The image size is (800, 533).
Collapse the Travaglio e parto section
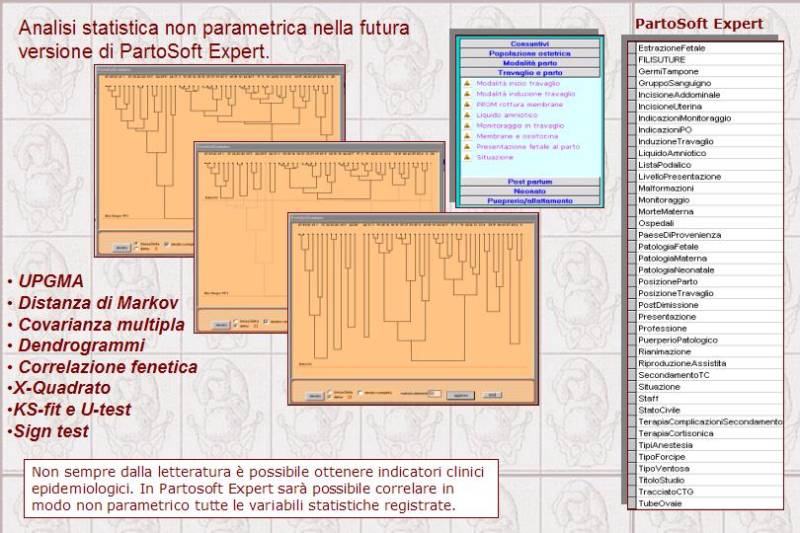(x=530, y=73)
